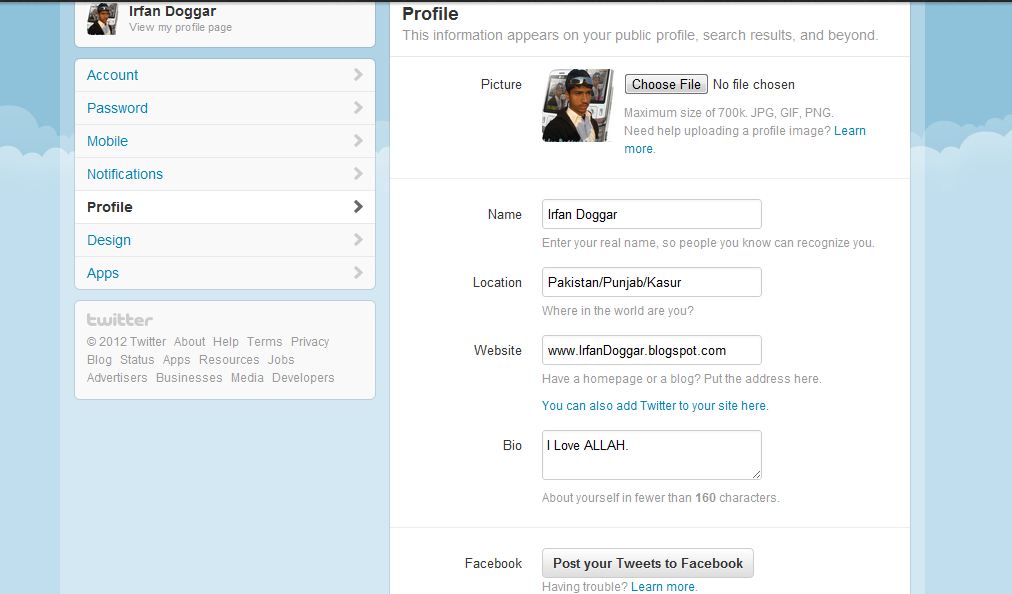Click inside the Bio text area
This screenshot has width=1012, height=594.
651,455
